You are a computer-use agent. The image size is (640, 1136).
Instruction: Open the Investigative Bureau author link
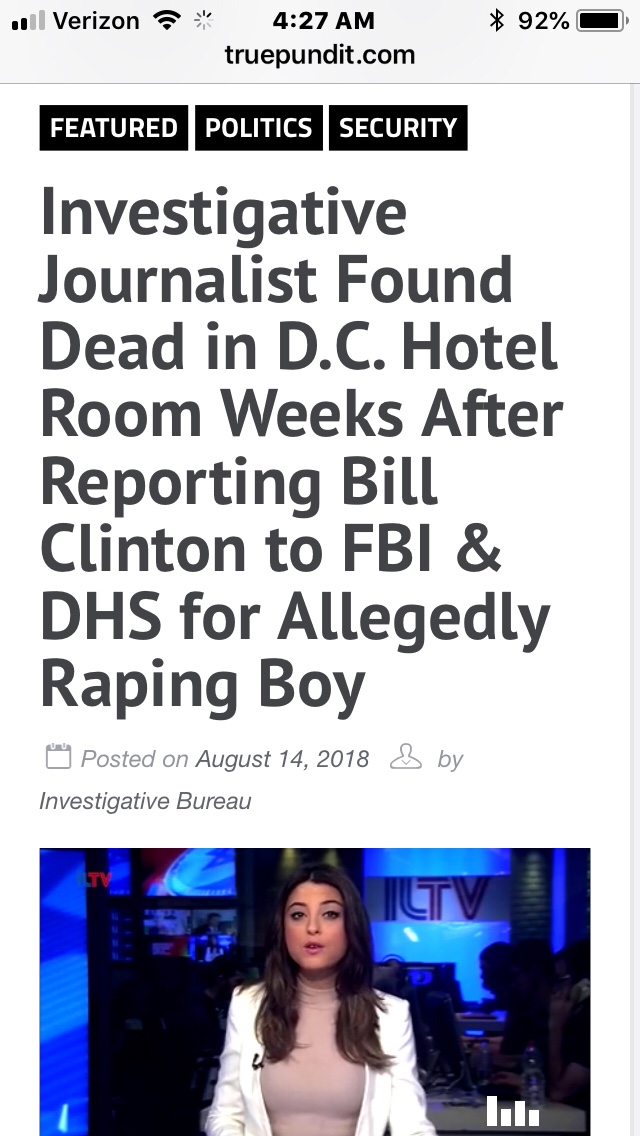click(x=145, y=801)
